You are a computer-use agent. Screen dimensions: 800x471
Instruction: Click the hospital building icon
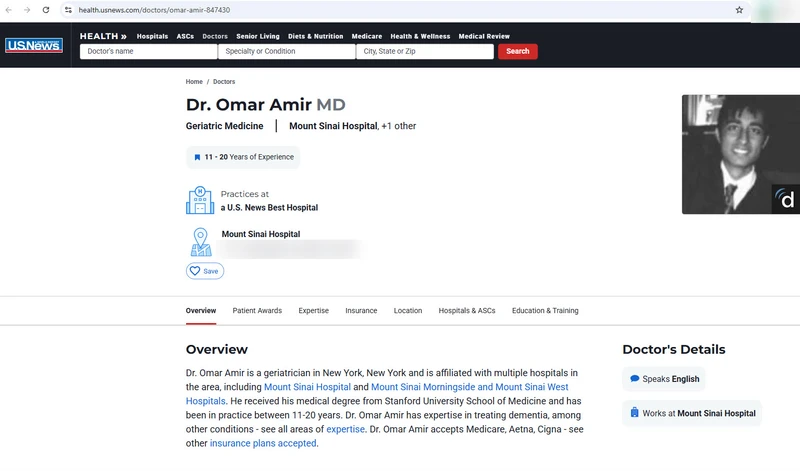pyautogui.click(x=200, y=200)
